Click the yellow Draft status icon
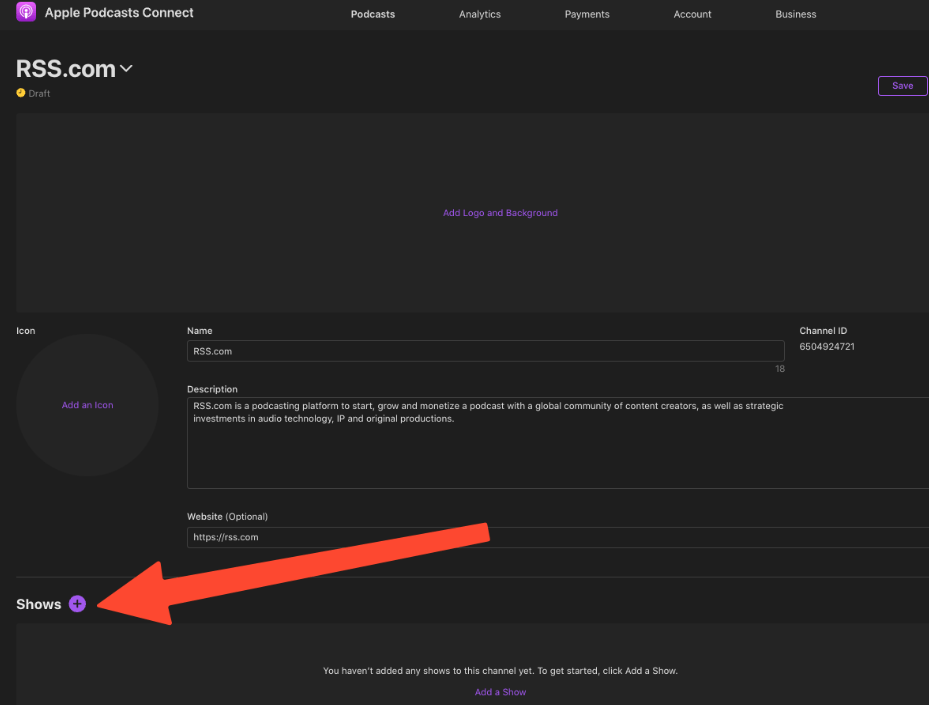 point(21,93)
